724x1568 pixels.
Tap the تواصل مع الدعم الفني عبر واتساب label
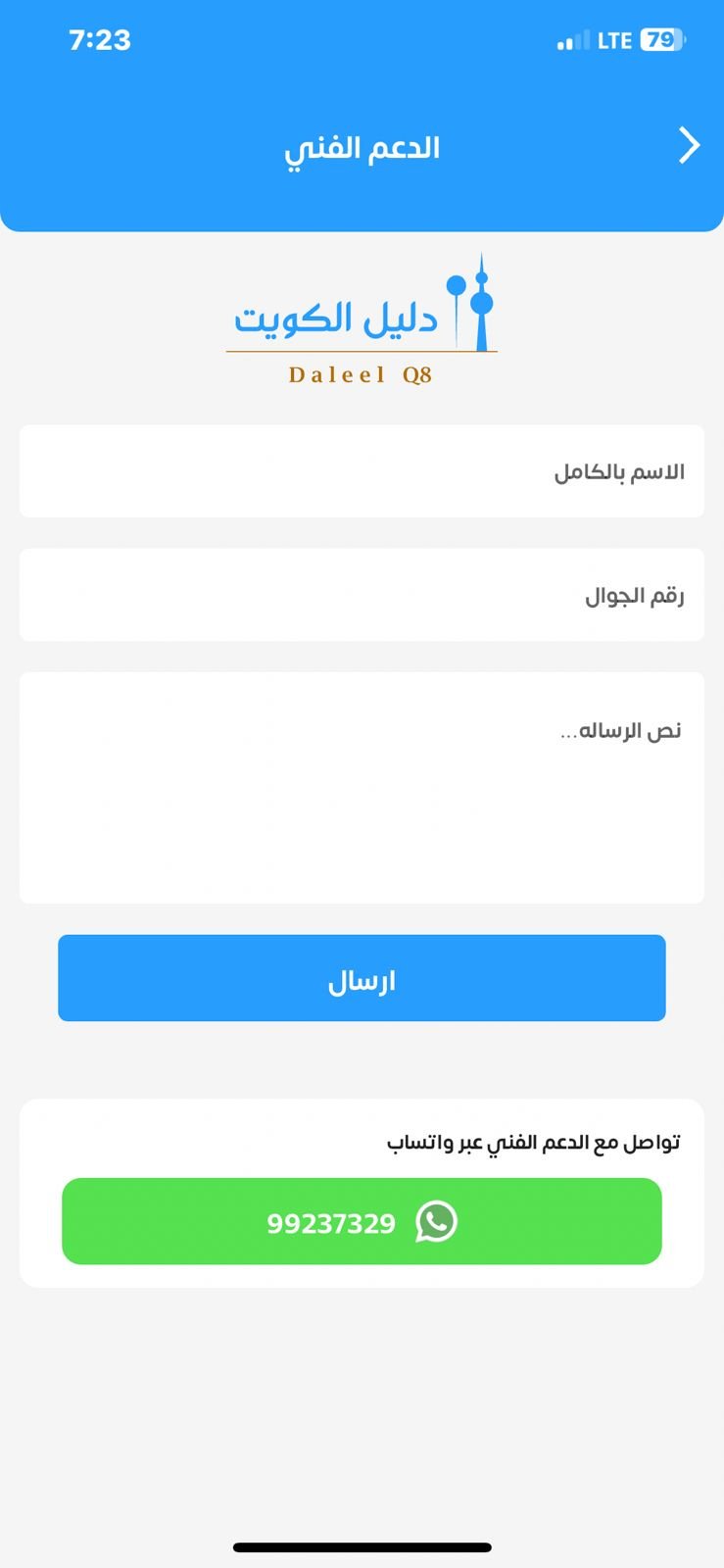pos(533,1143)
